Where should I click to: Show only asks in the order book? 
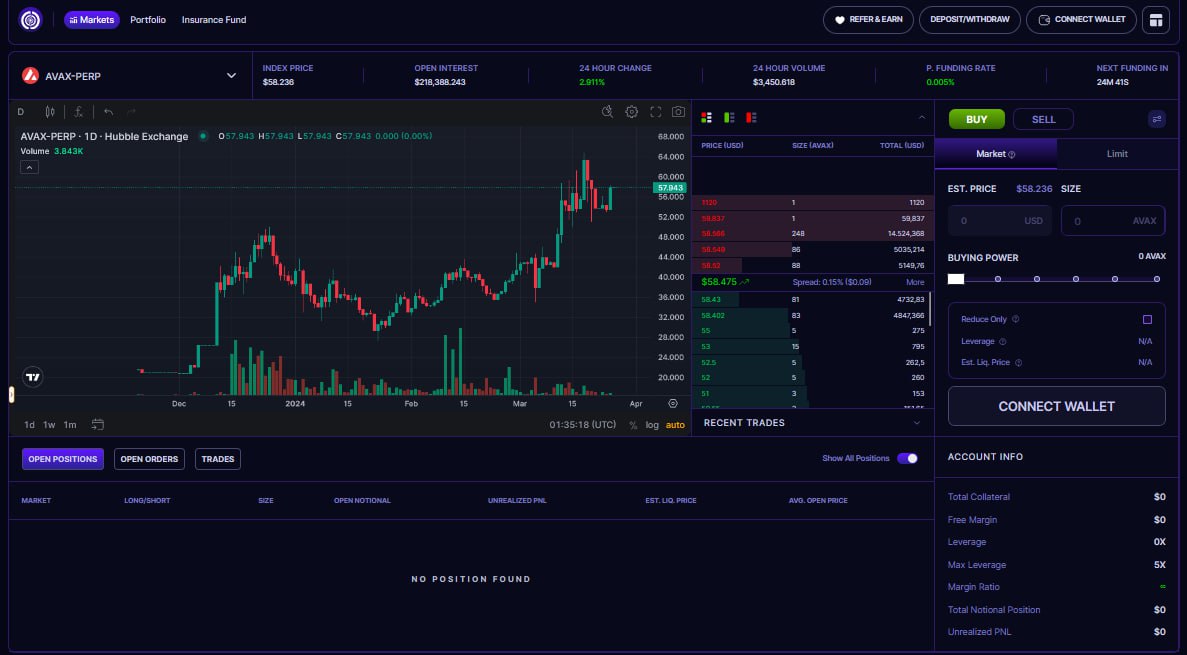pos(750,117)
